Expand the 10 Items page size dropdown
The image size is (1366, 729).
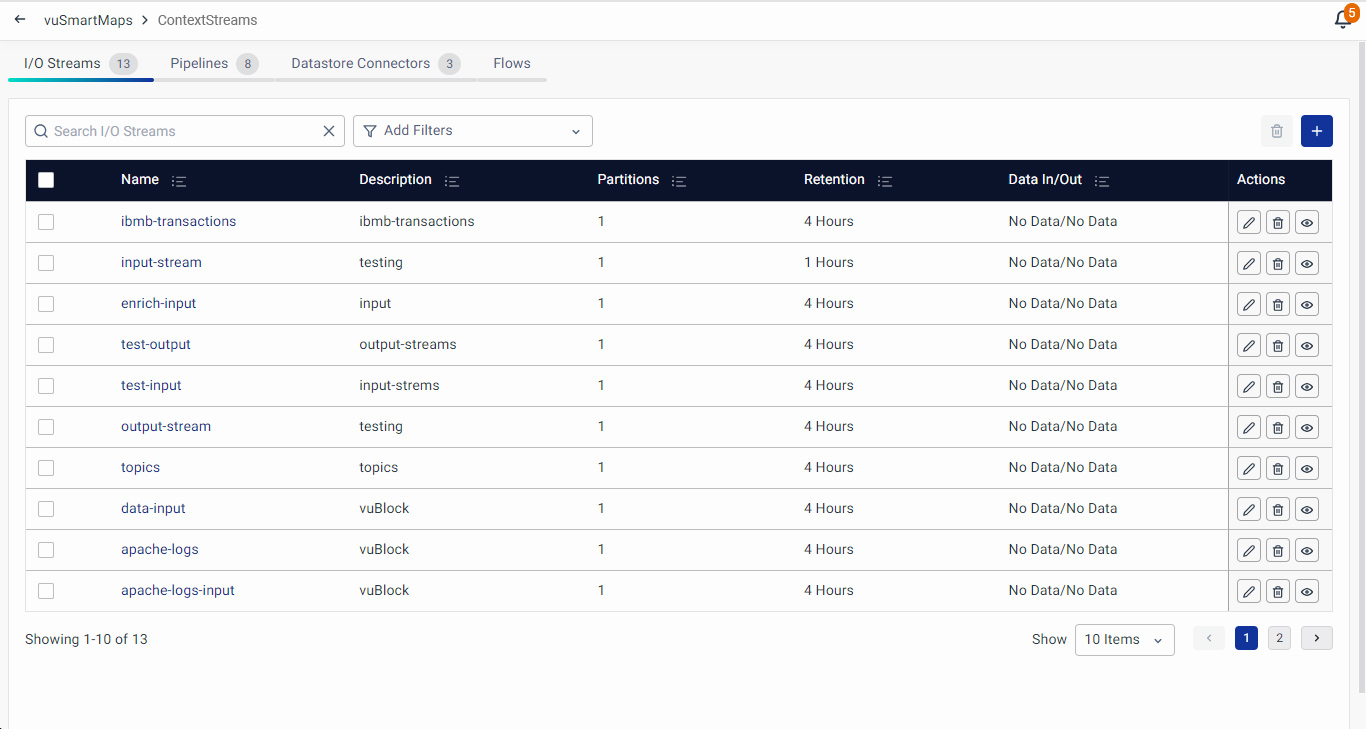click(x=1124, y=640)
